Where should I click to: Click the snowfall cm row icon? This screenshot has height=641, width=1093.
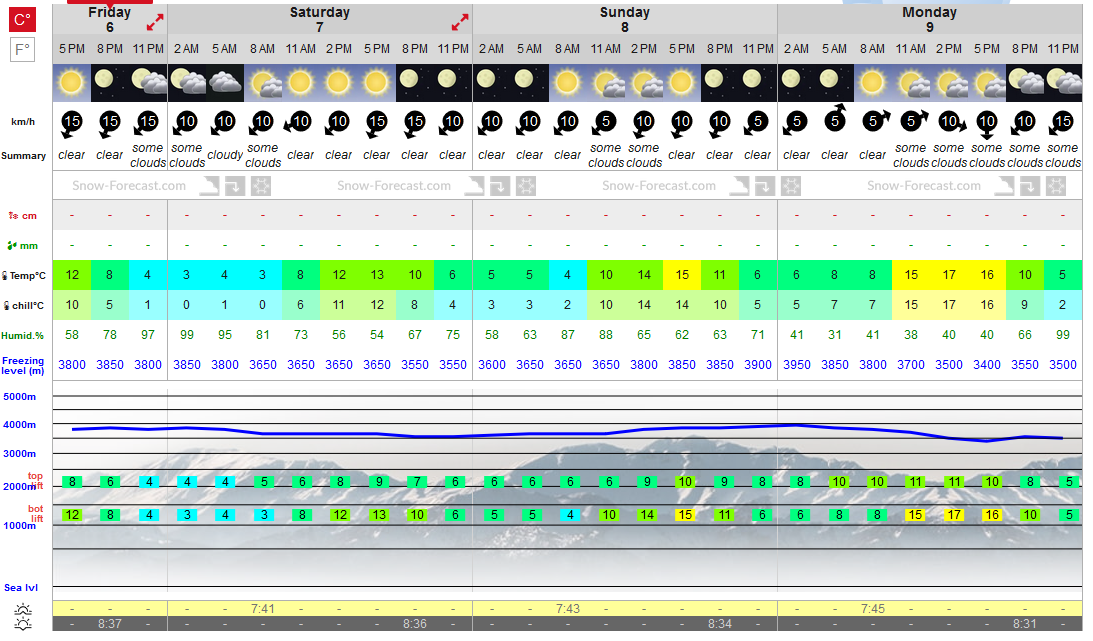(13, 216)
